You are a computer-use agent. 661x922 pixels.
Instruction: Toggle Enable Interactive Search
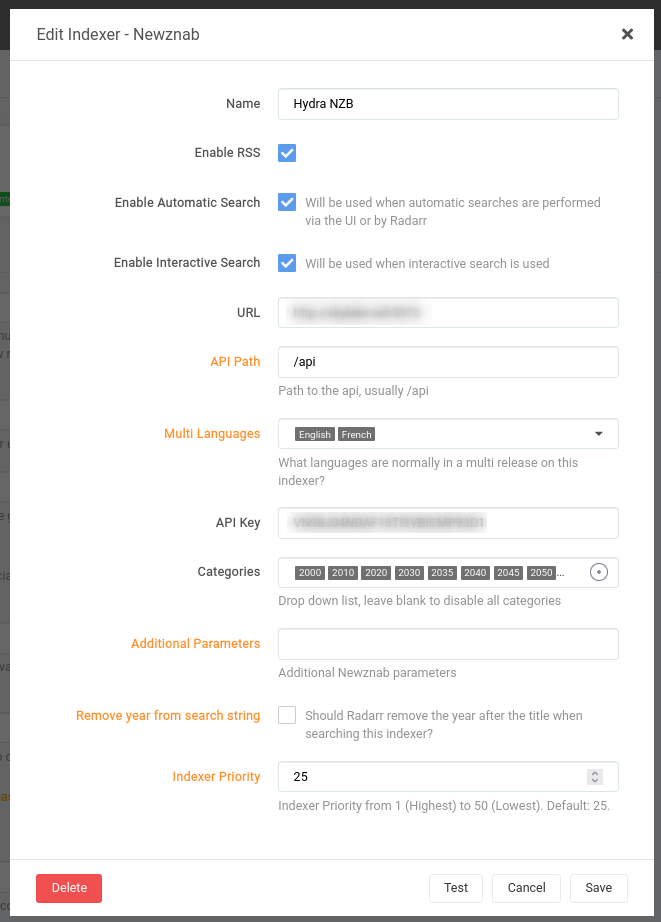286,262
